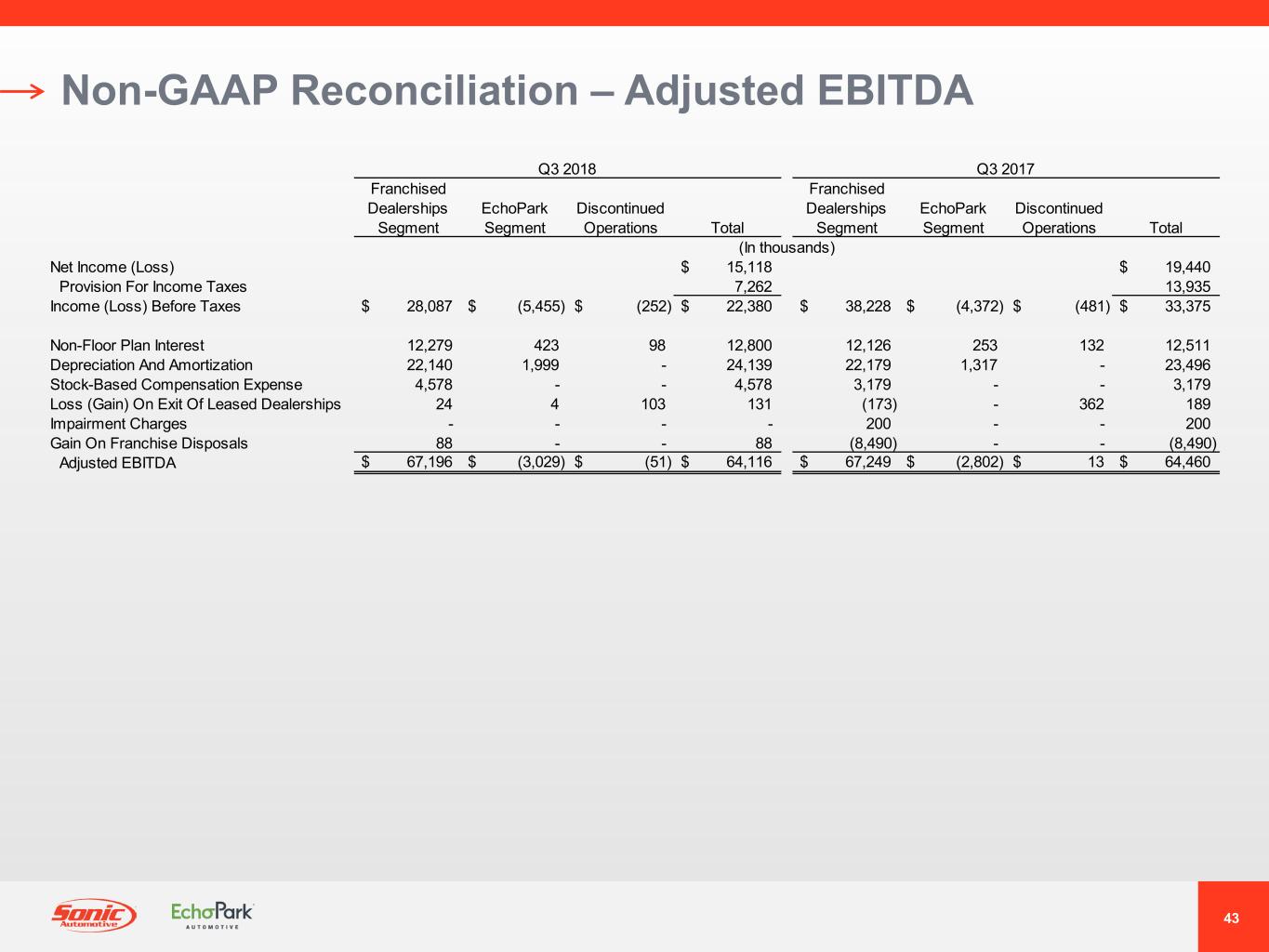This screenshot has height=952, width=1269.
Task: Click the Non-Floor Plan Interest row label
Action: tap(126, 346)
